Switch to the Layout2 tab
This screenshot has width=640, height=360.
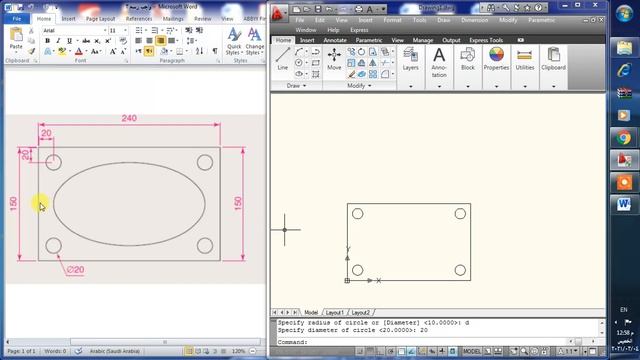point(360,313)
